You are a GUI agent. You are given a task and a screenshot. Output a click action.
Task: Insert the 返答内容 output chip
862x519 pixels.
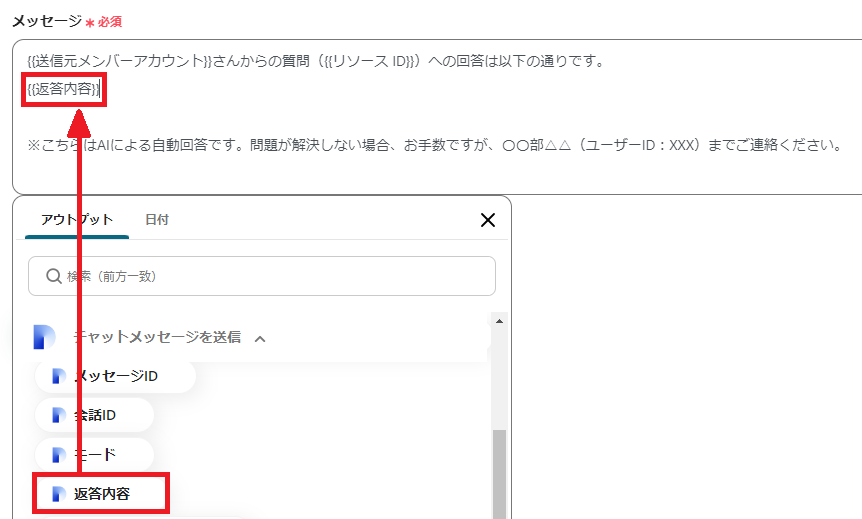(101, 494)
